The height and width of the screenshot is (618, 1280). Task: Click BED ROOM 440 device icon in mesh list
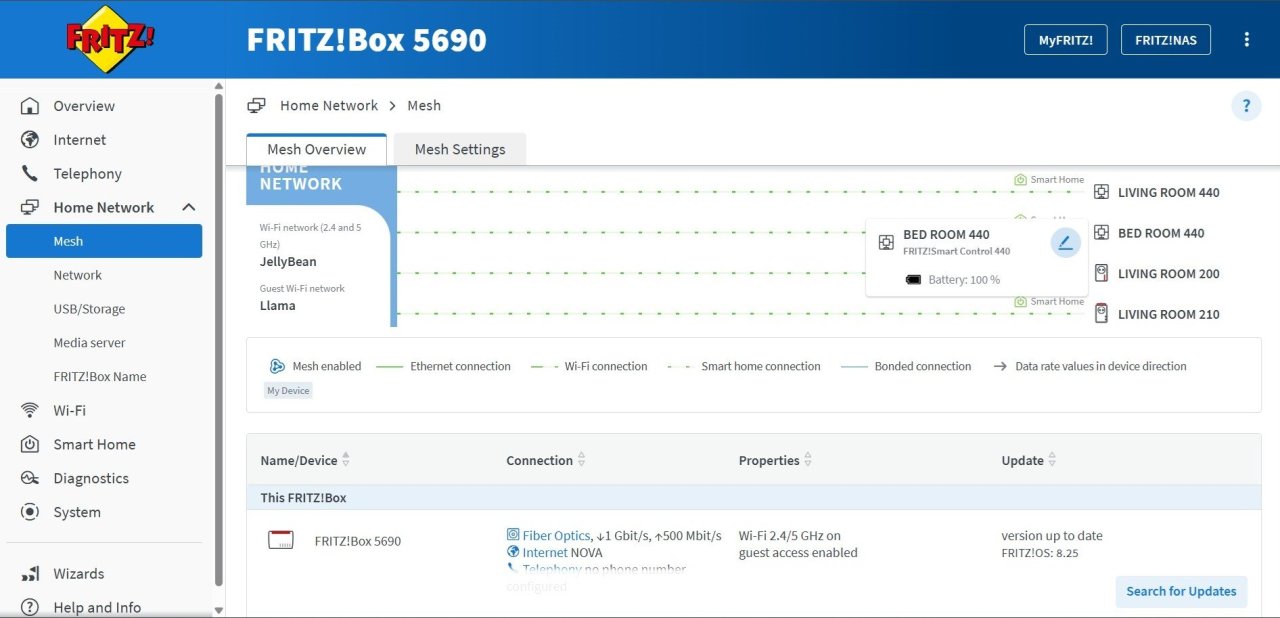[1101, 233]
